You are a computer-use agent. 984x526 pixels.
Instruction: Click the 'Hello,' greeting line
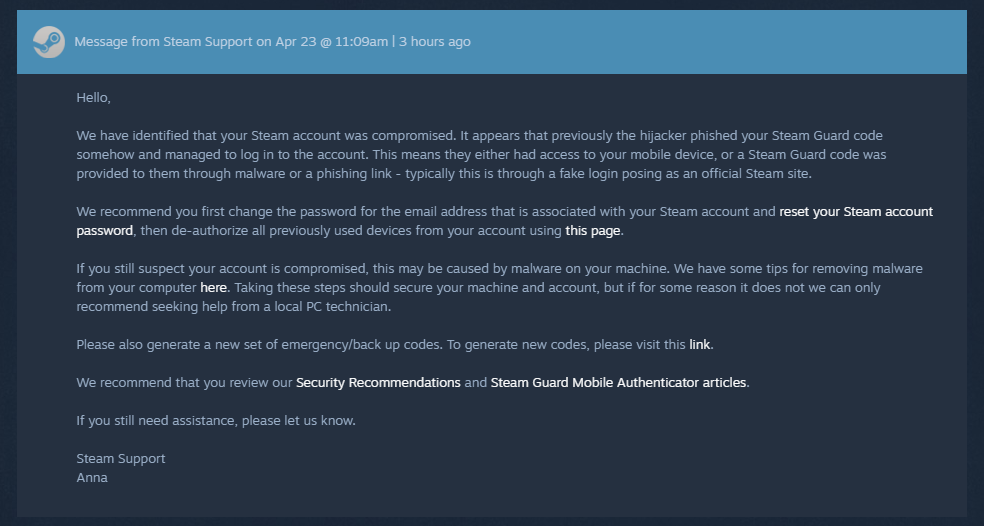point(94,97)
